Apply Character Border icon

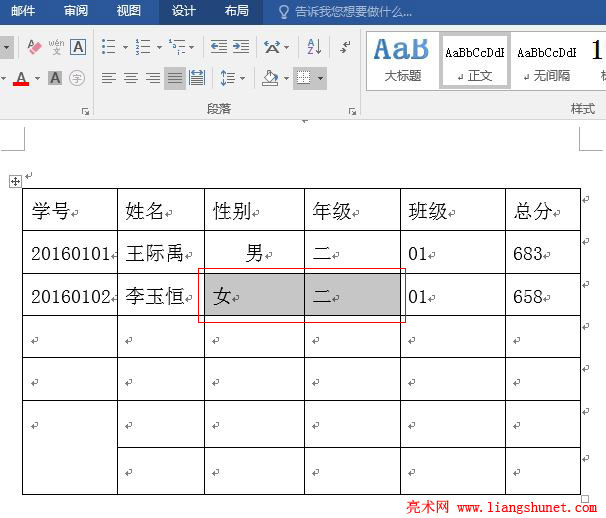click(x=78, y=47)
